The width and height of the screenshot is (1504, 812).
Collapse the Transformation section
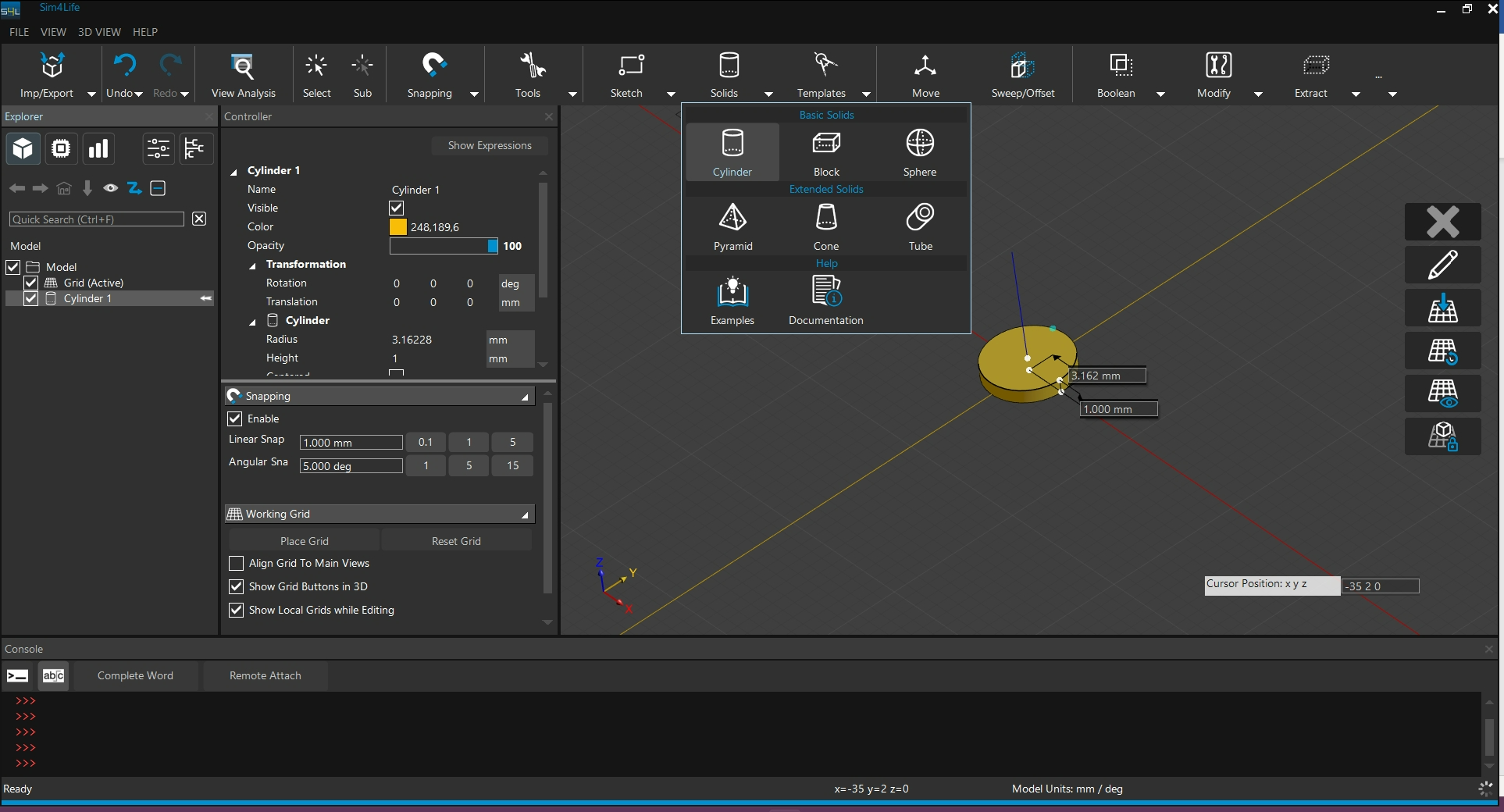tap(253, 265)
